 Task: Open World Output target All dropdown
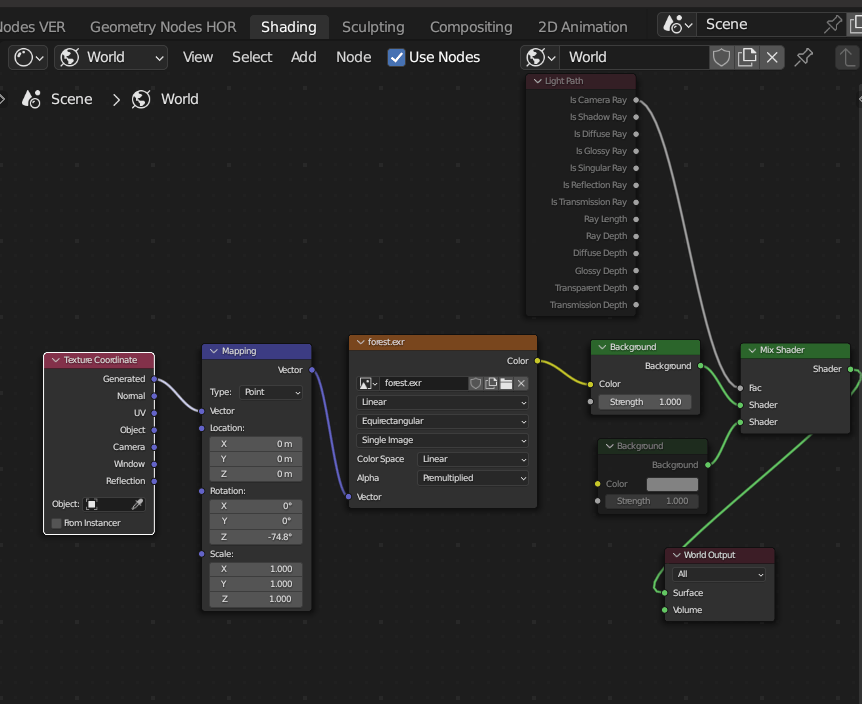click(719, 574)
